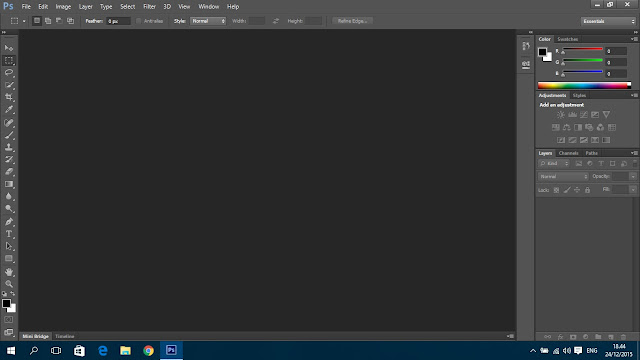
Task: Select the Crop tool
Action: [x=9, y=97]
